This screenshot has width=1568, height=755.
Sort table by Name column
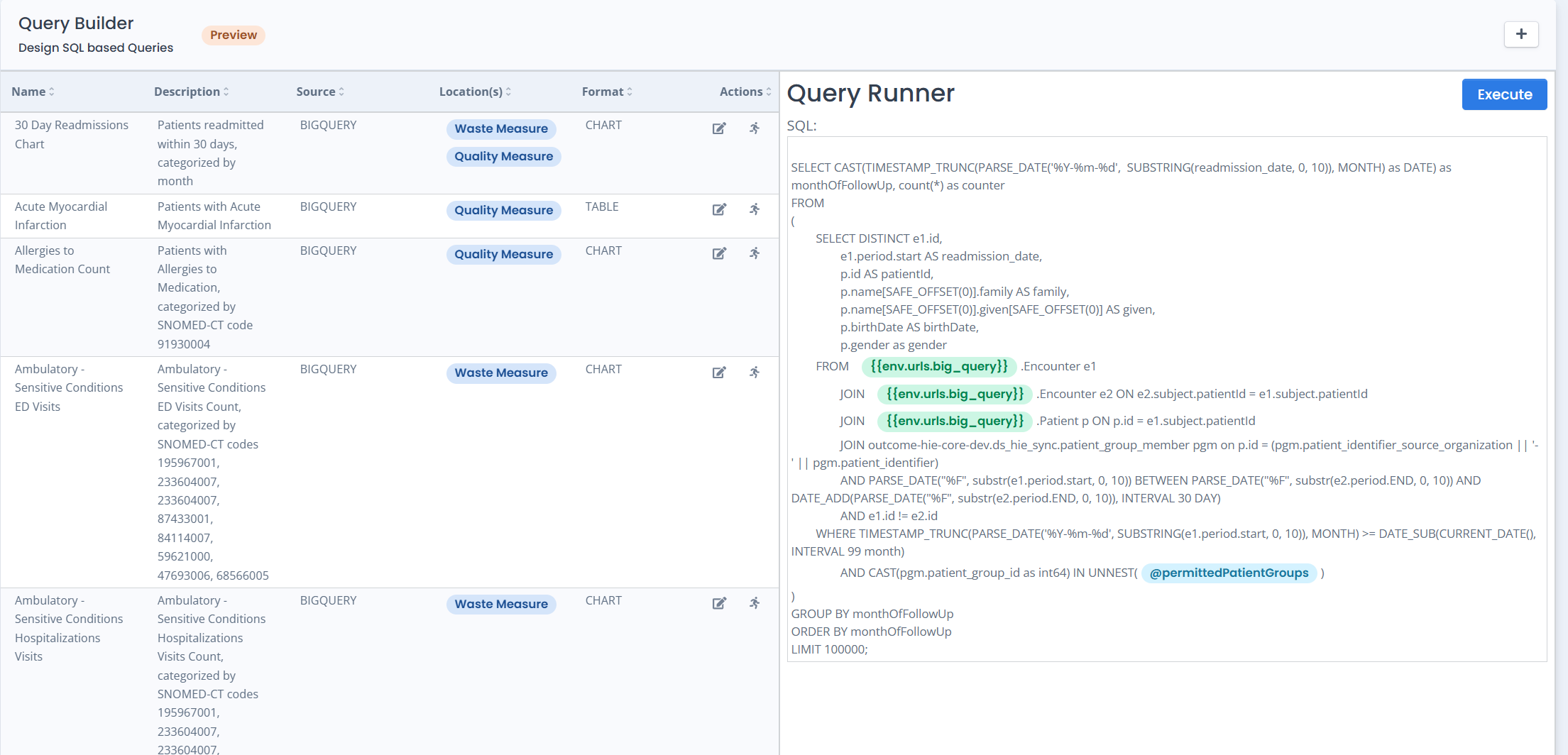coord(33,92)
